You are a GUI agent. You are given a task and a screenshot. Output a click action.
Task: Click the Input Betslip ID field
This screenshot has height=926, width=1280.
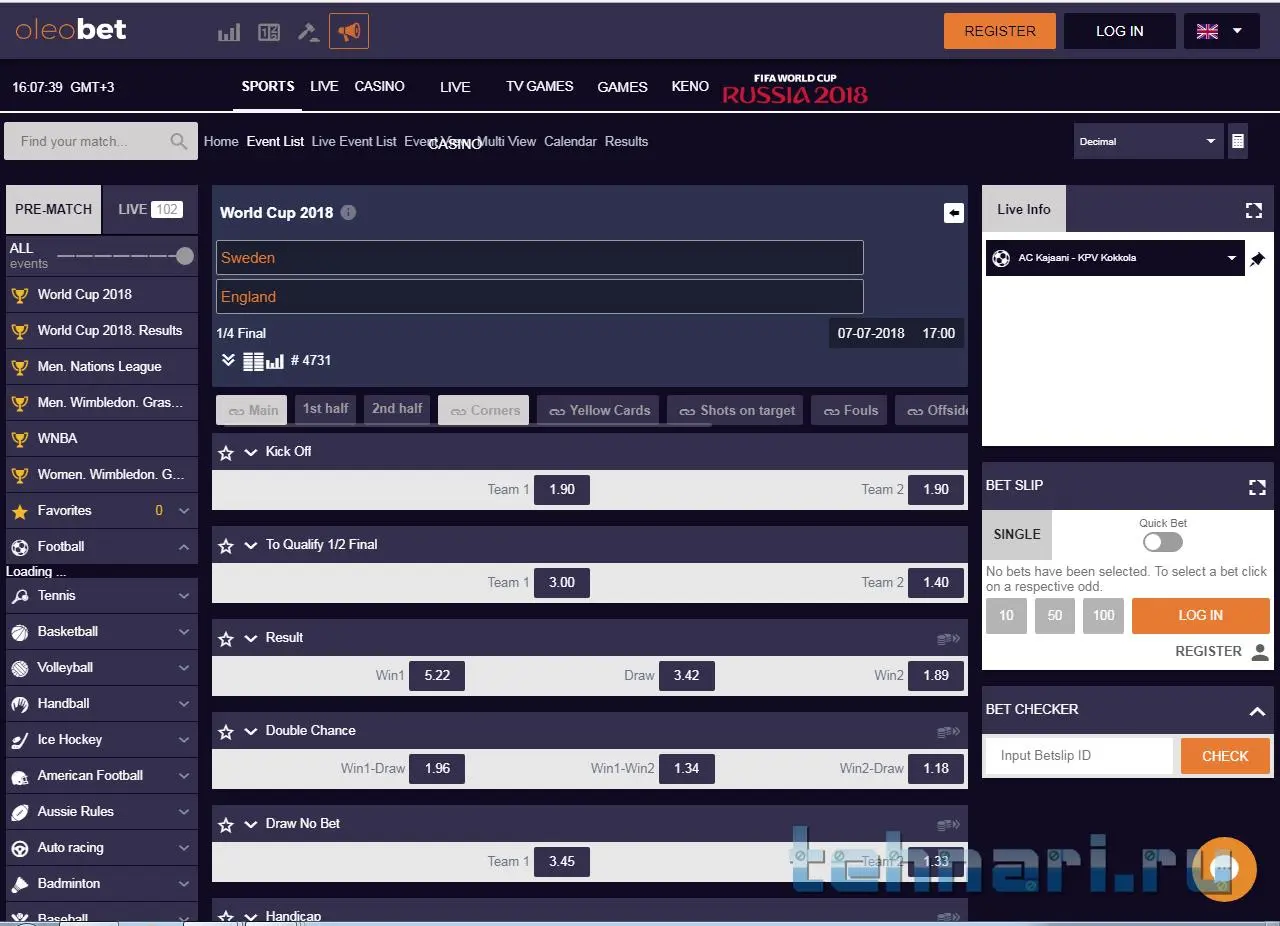[x=1079, y=756]
